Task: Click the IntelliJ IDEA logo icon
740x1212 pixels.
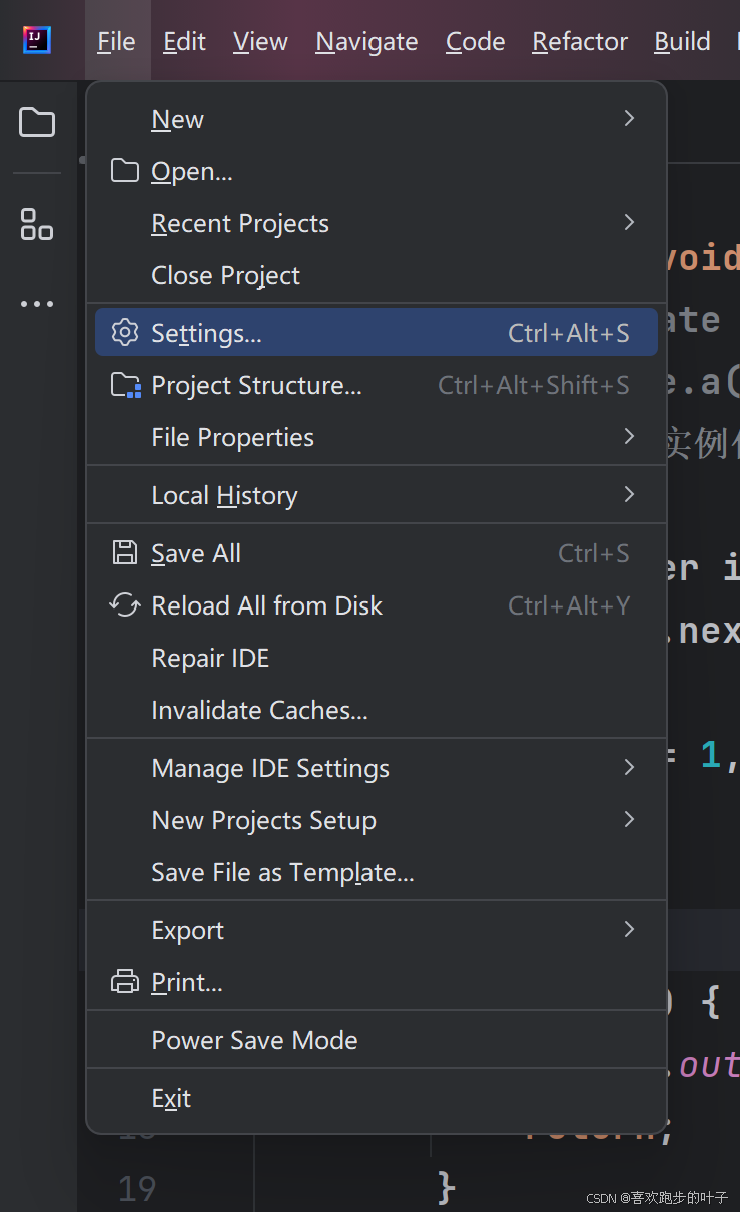Action: click(37, 41)
